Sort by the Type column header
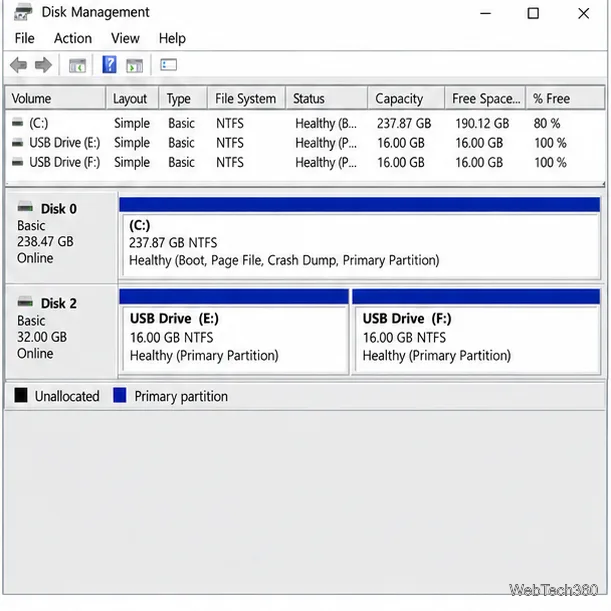Viewport: 611px width, 611px height. [183, 98]
